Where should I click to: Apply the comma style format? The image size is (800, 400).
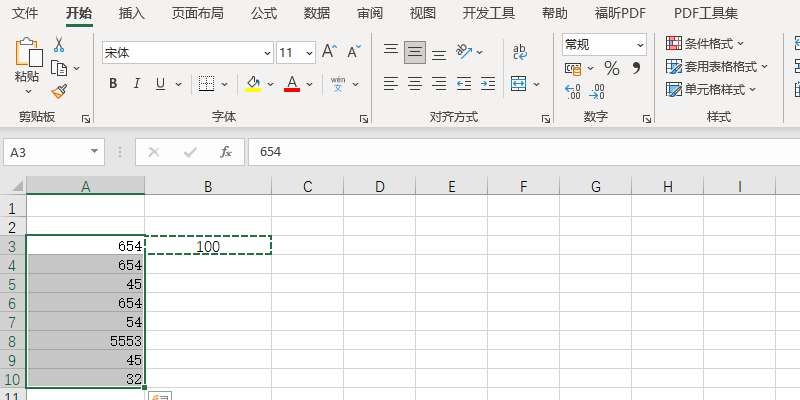tap(636, 68)
